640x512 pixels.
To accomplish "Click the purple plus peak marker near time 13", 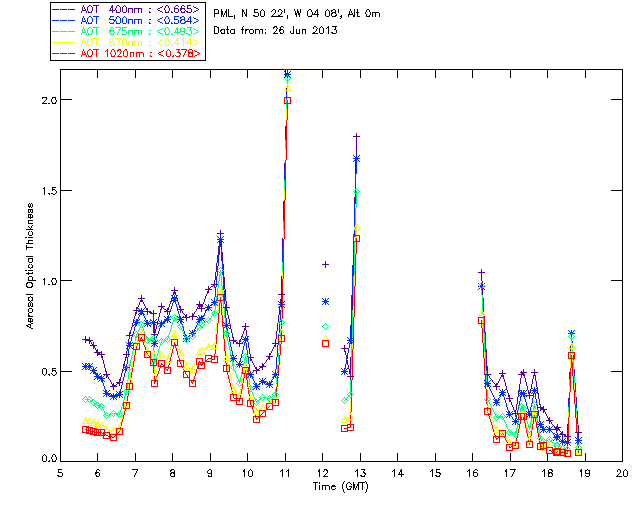I will (x=356, y=136).
